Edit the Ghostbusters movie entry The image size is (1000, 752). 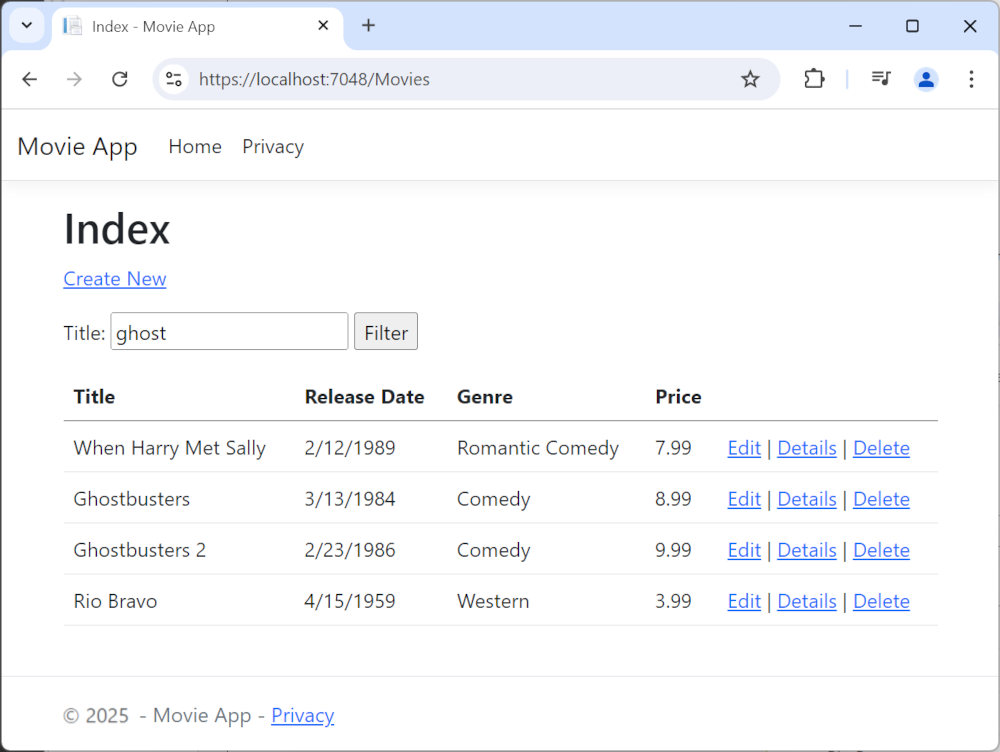(x=744, y=499)
